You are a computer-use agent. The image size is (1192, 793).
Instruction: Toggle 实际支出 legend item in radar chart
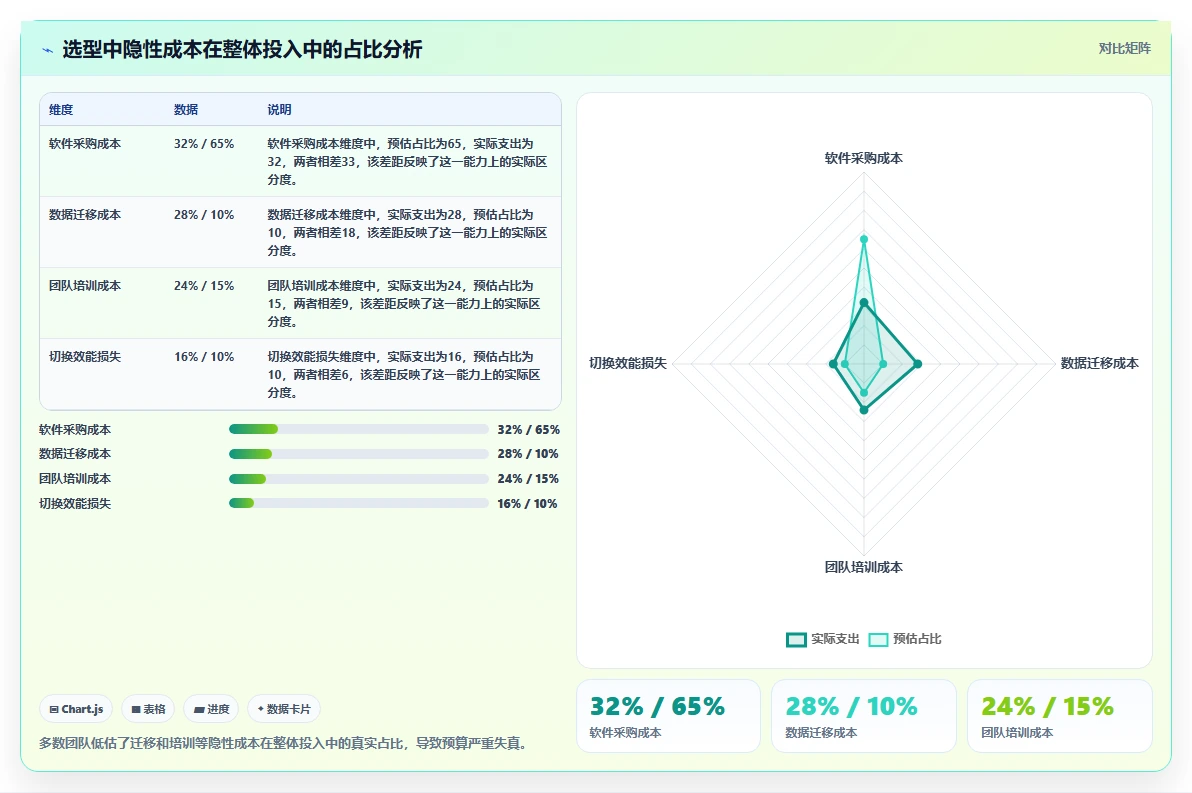click(823, 639)
